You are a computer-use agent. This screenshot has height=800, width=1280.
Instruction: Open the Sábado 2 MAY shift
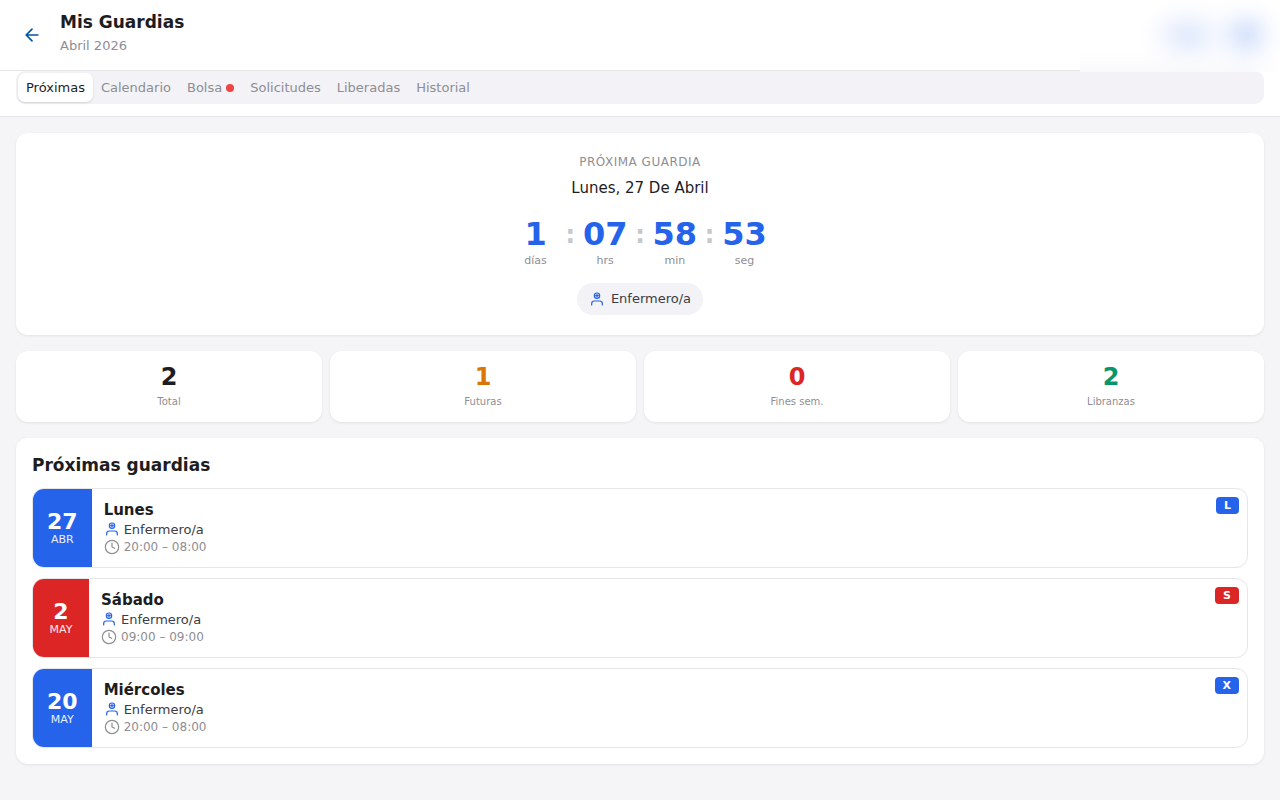click(x=640, y=618)
